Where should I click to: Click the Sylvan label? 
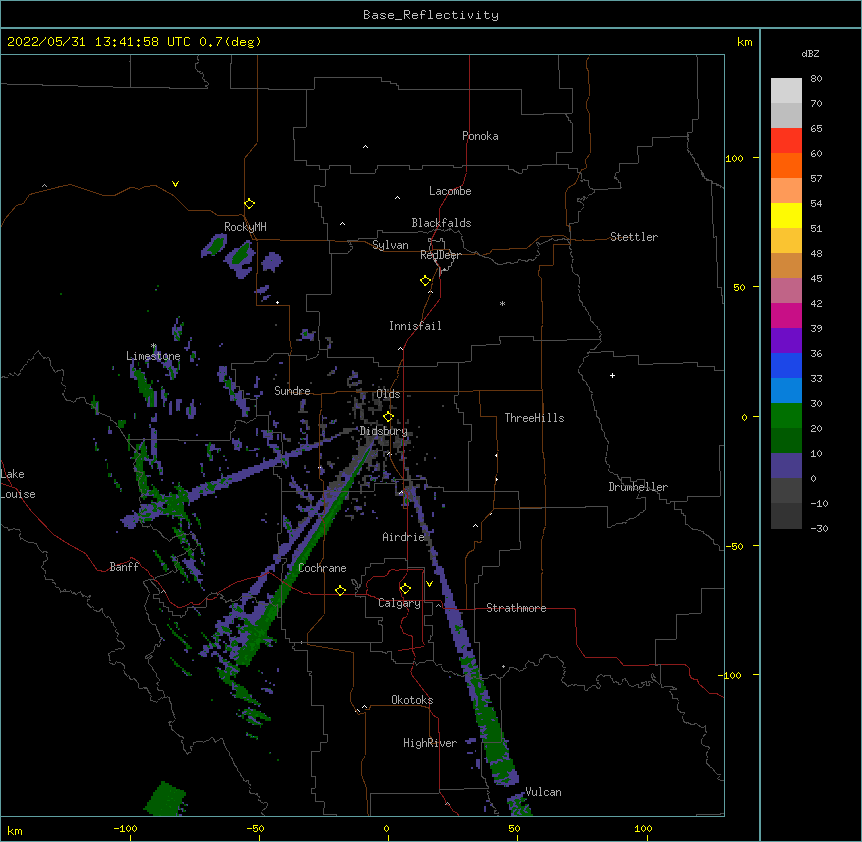click(390, 245)
